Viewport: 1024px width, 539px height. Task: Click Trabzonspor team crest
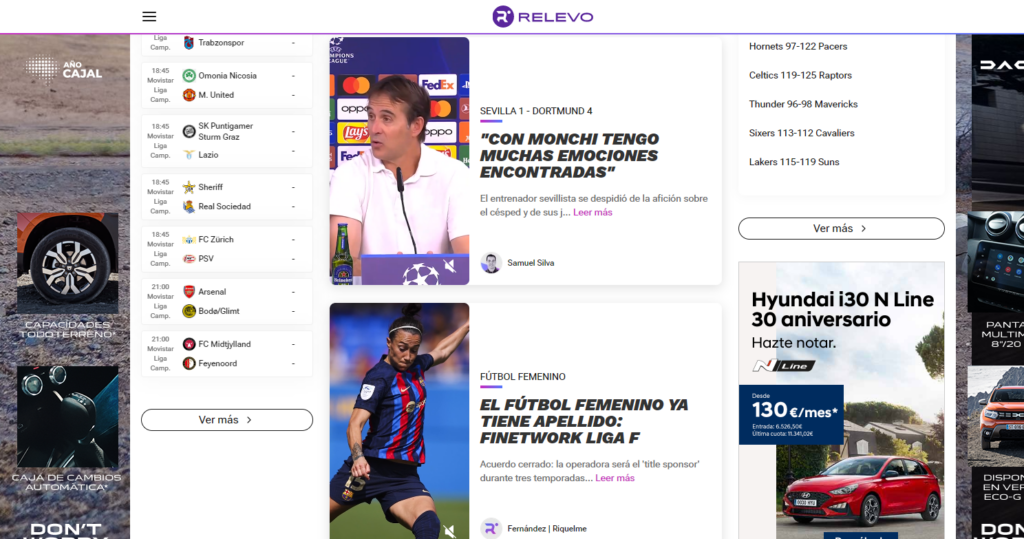[x=189, y=43]
